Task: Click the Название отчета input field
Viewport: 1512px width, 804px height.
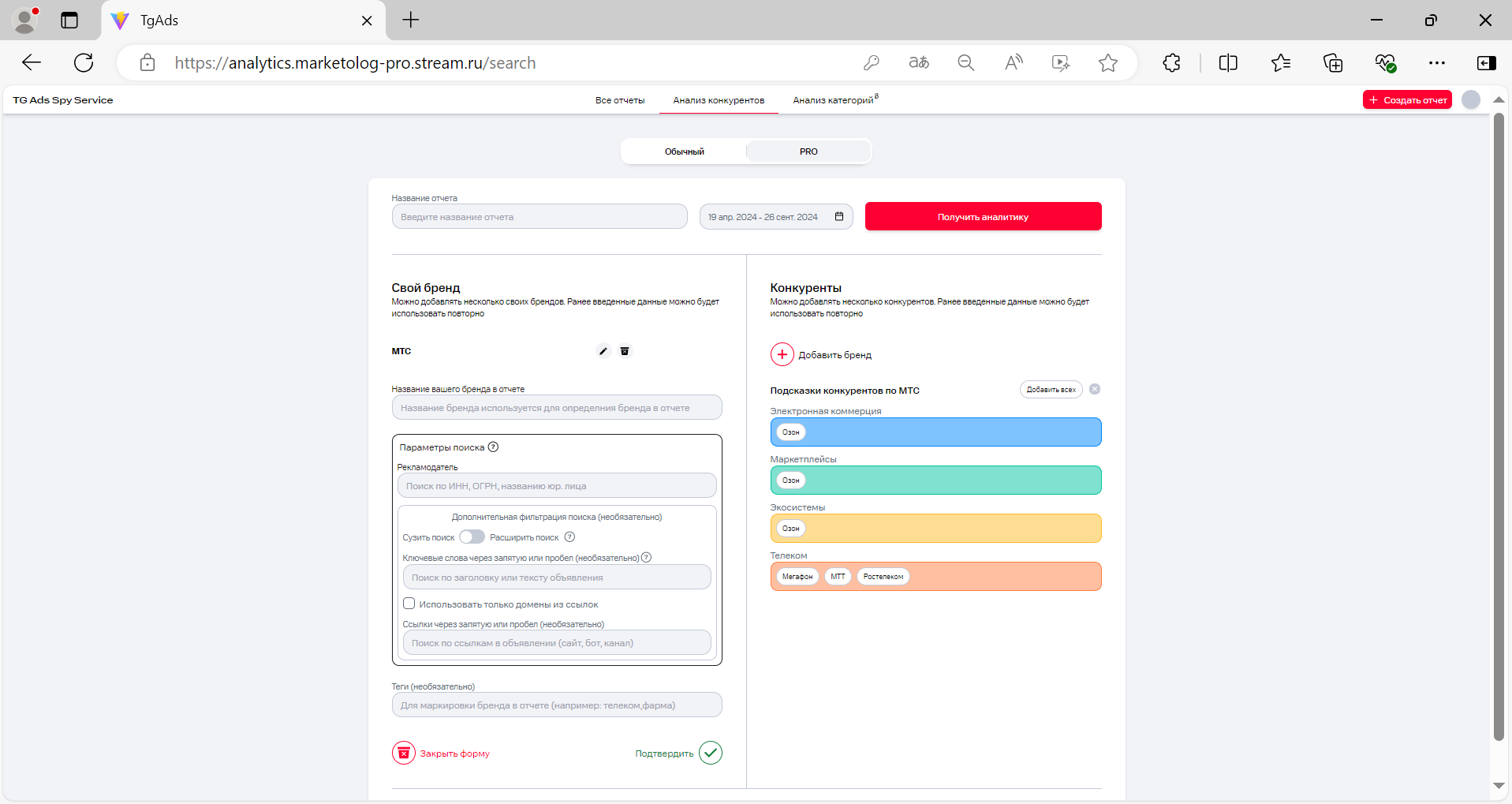Action: click(539, 216)
